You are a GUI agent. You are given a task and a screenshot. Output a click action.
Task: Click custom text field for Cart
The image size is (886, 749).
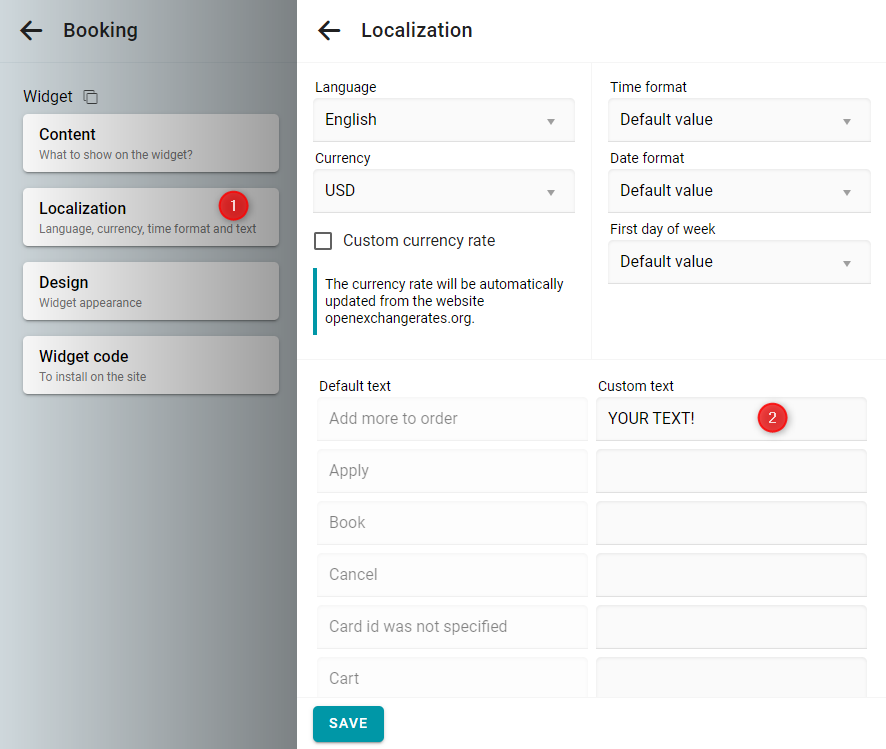click(x=731, y=678)
